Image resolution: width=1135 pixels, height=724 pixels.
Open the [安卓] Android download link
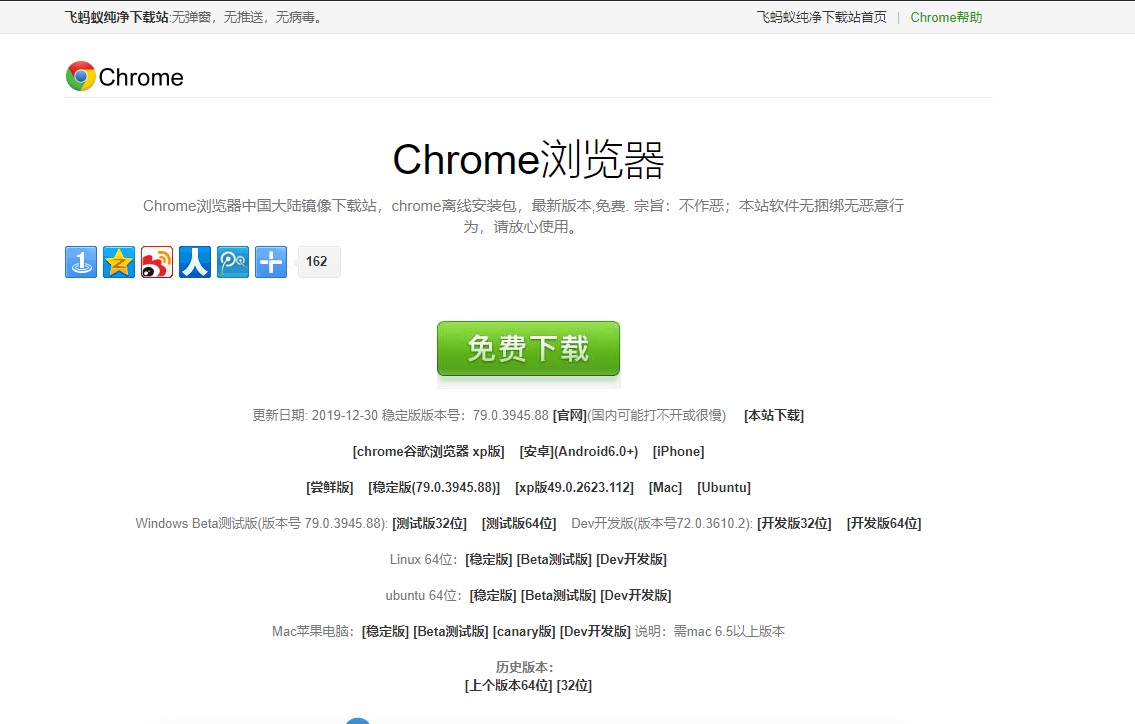(536, 452)
